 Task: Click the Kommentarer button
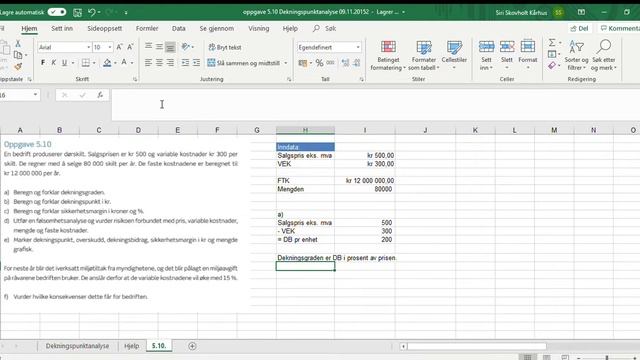(x=619, y=28)
